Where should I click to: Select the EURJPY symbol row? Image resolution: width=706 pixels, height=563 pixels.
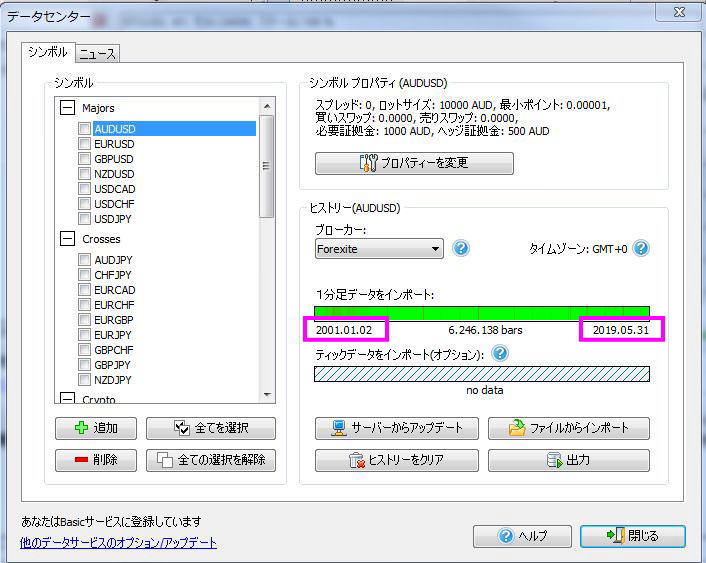113,335
